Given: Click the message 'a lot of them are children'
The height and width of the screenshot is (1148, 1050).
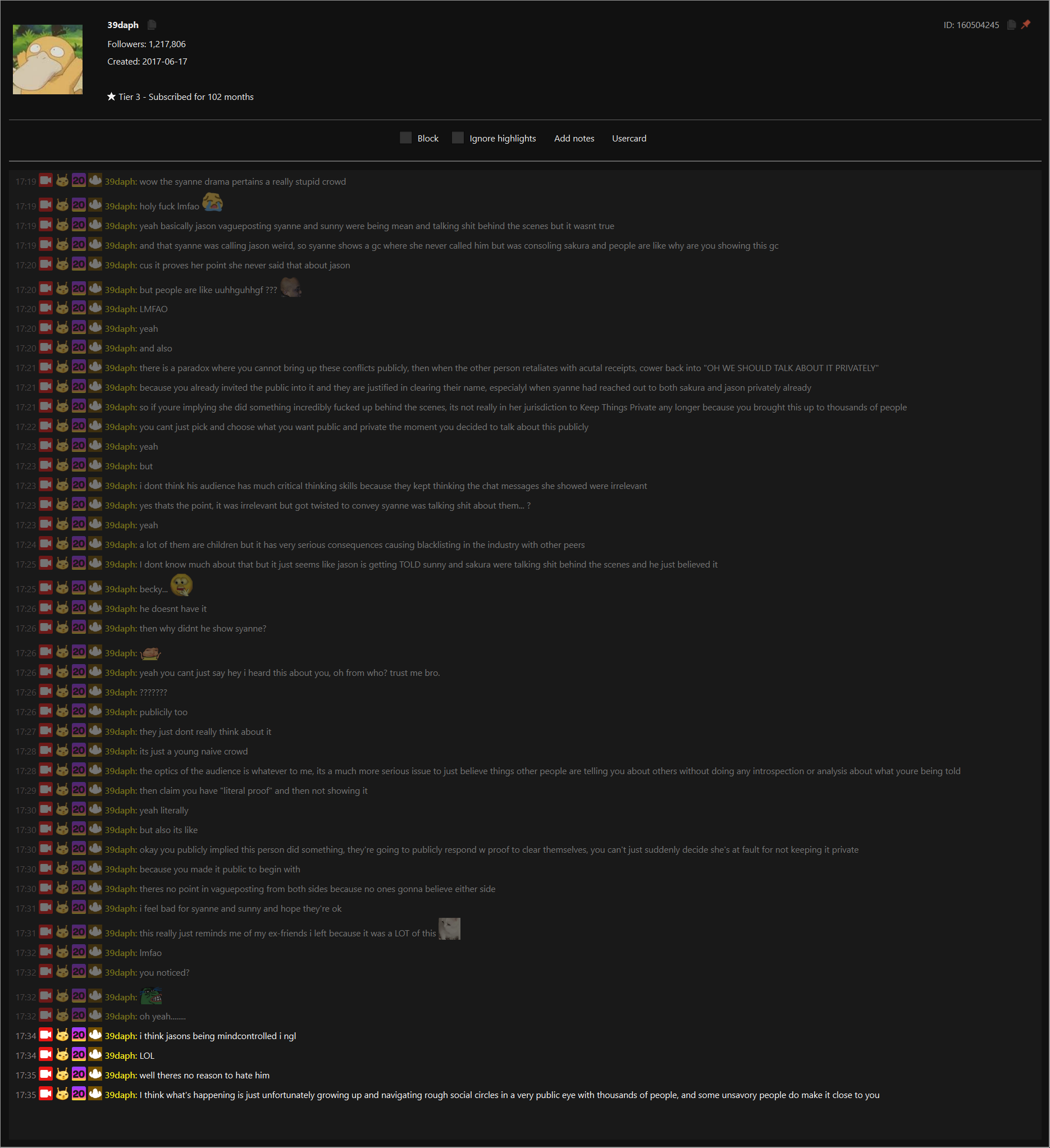Looking at the screenshot, I should pos(362,545).
